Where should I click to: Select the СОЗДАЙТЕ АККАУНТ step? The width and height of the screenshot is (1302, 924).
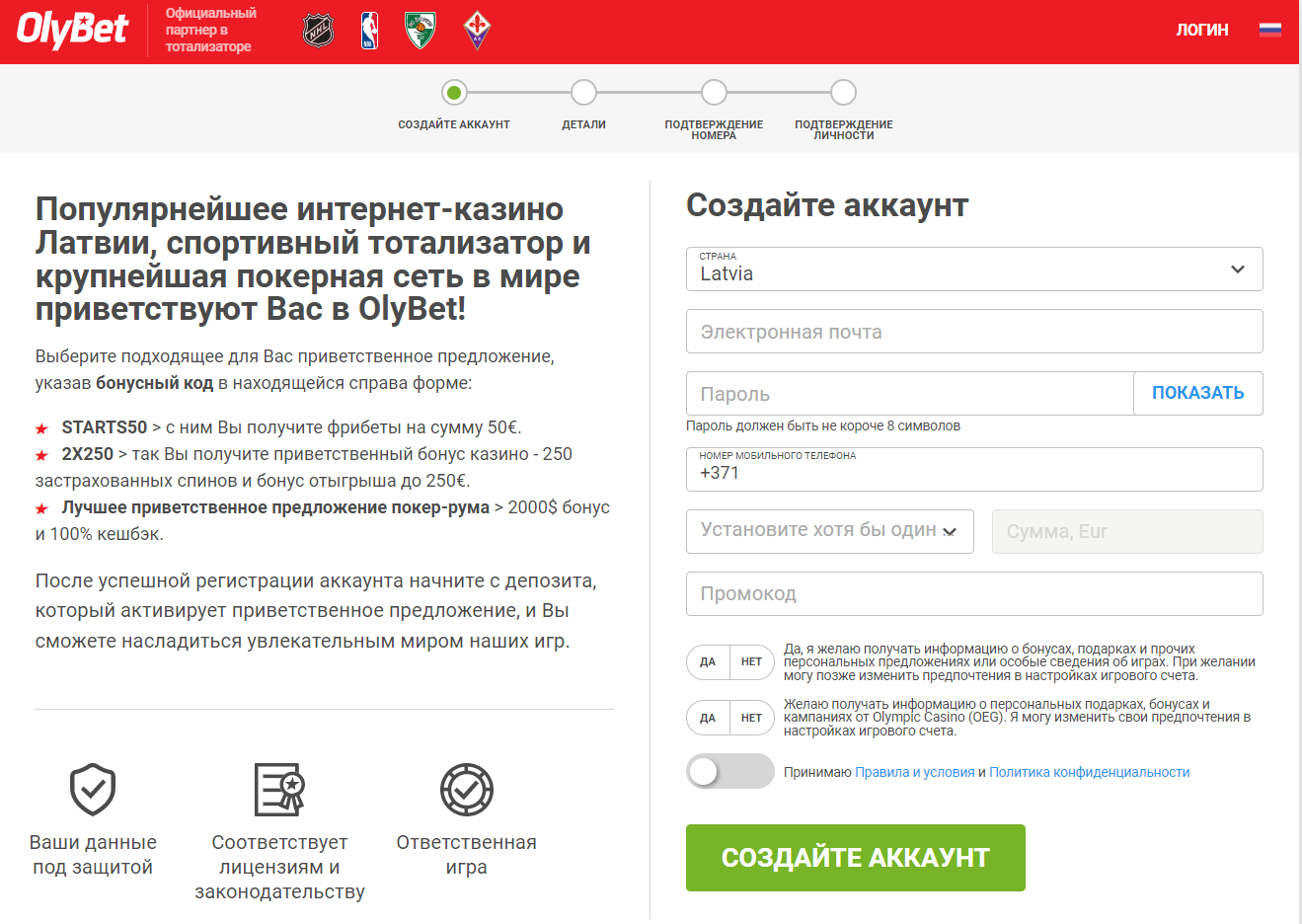point(454,93)
